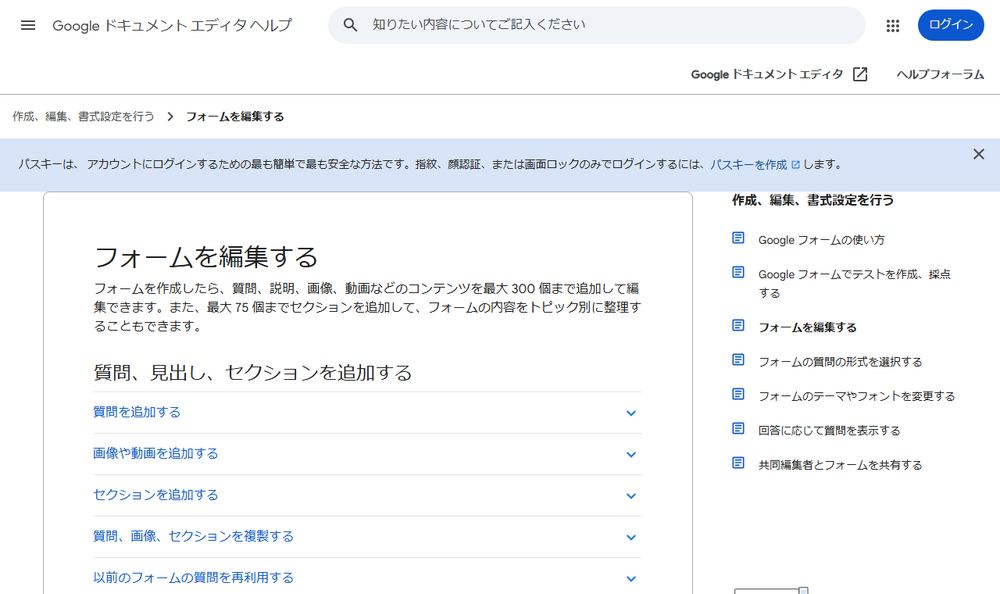
Task: Click article icon beside 共同編集者とフォームを共有する
Action: click(x=738, y=463)
